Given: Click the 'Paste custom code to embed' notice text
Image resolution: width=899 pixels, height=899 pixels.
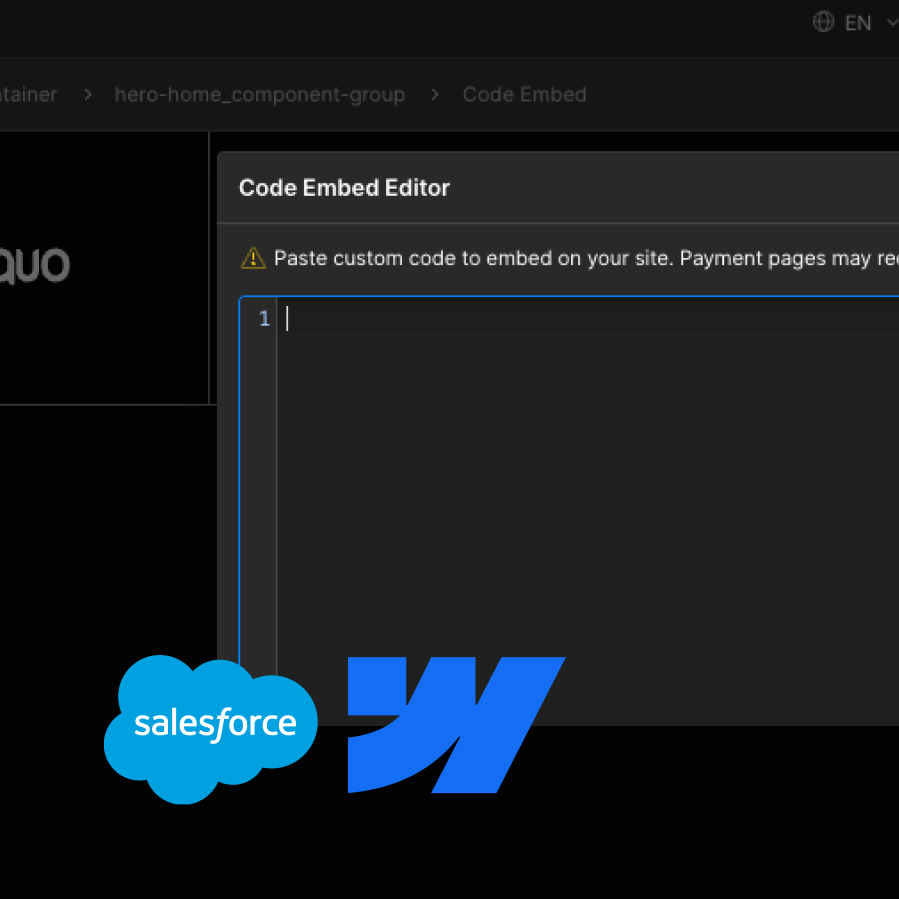Looking at the screenshot, I should coord(586,259).
